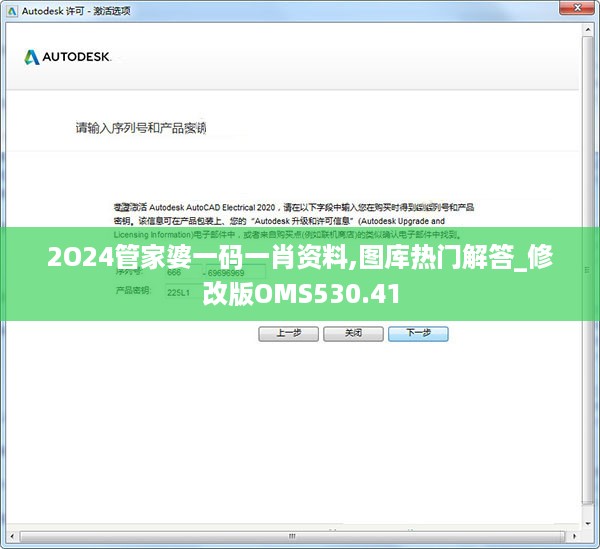Click the serial number prefix field showing 666

click(181, 271)
